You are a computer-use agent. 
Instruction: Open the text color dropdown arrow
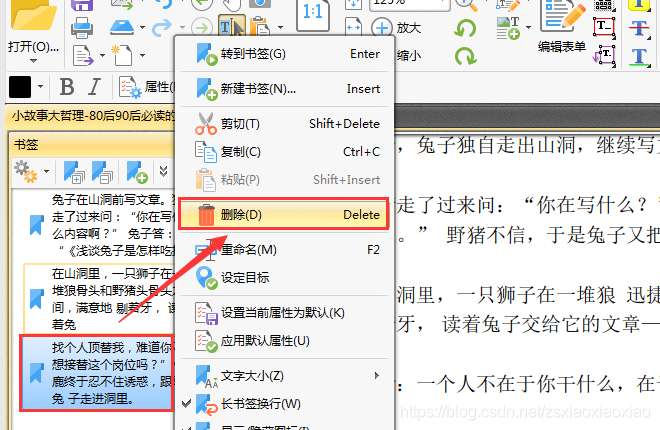point(40,87)
